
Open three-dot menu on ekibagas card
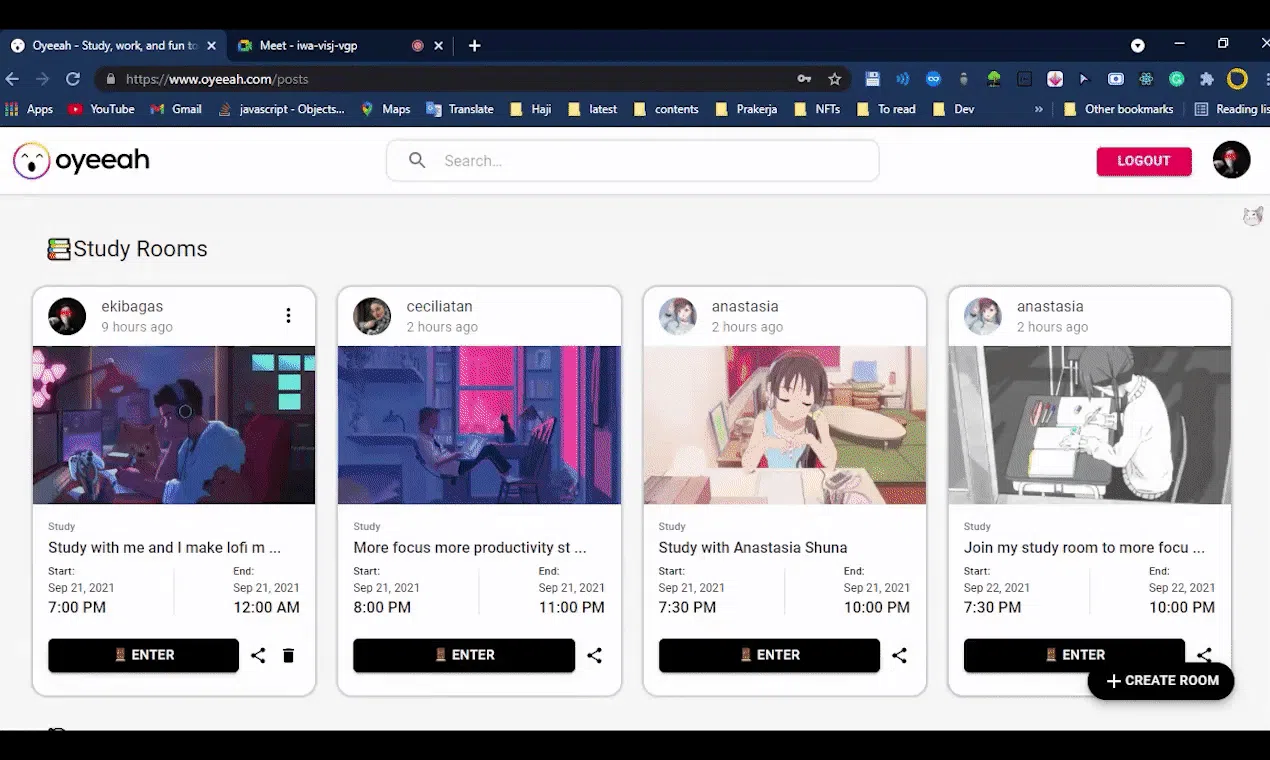(288, 316)
